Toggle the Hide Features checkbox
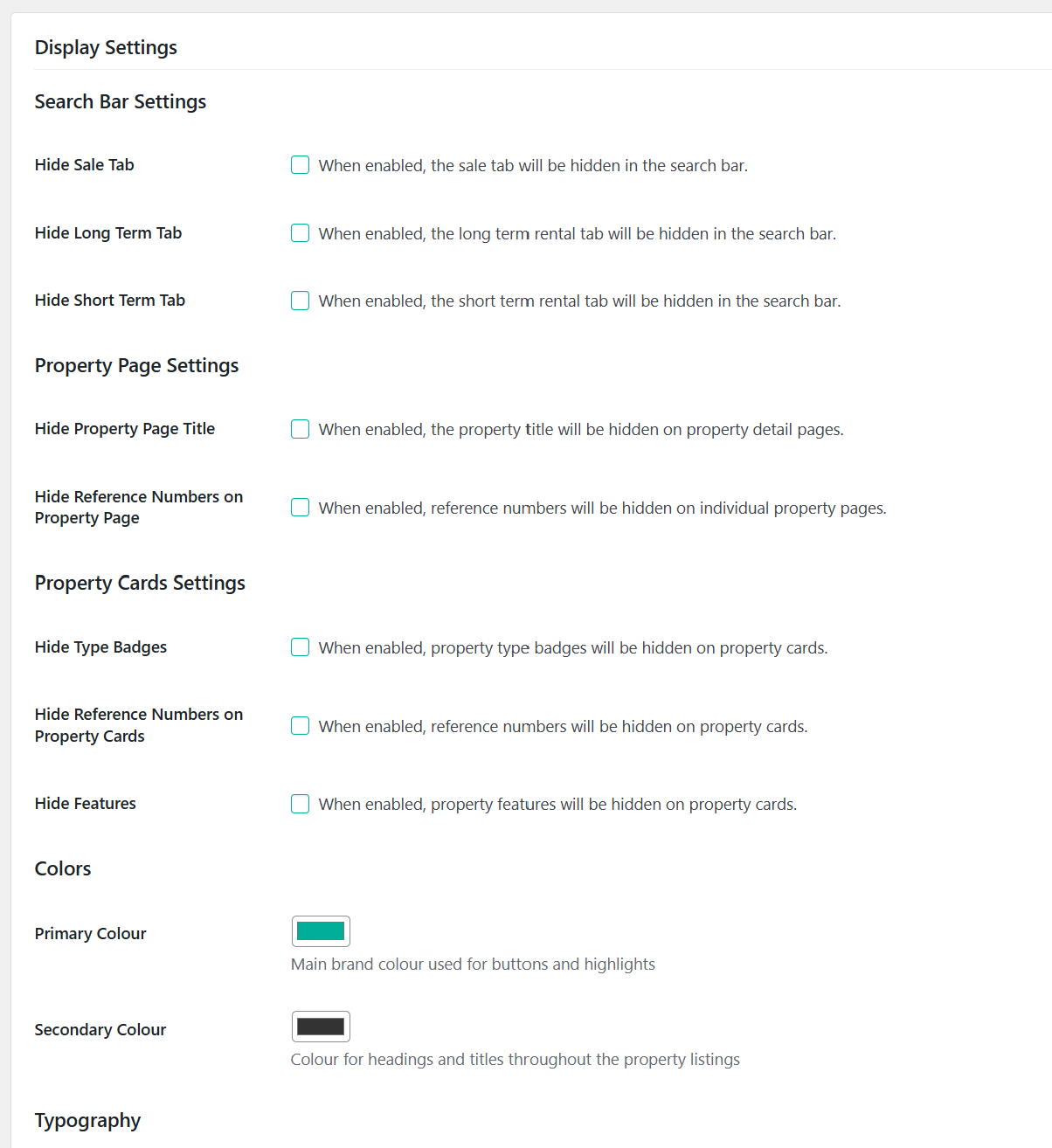The width and height of the screenshot is (1052, 1148). 300,804
